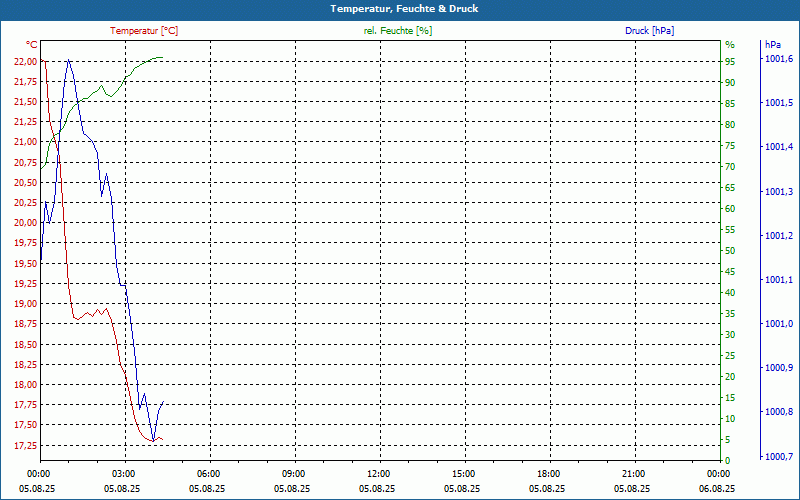Click the '85' humidity axis value
Viewport: 800px width, 500px height.
pyautogui.click(x=730, y=104)
